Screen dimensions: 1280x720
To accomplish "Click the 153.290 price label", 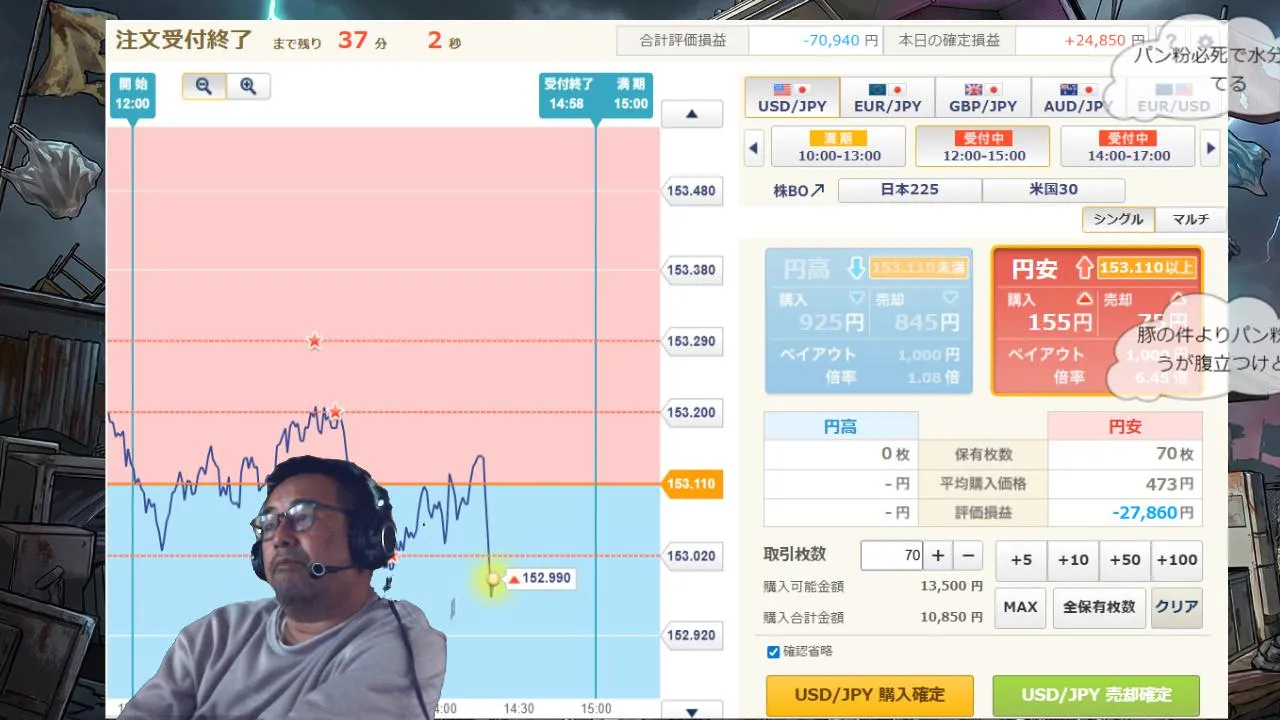I will point(692,341).
